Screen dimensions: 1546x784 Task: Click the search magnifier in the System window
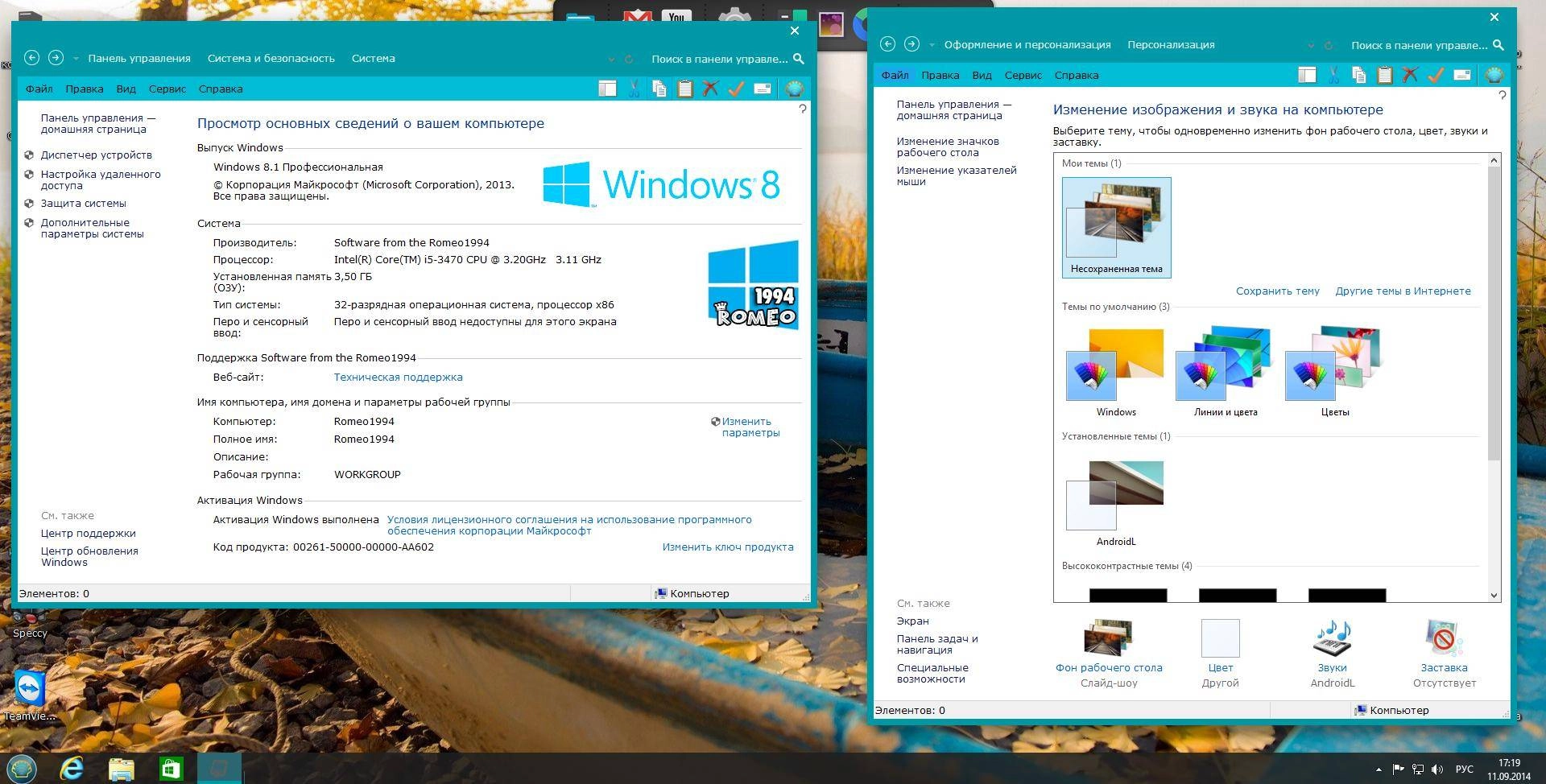click(799, 59)
